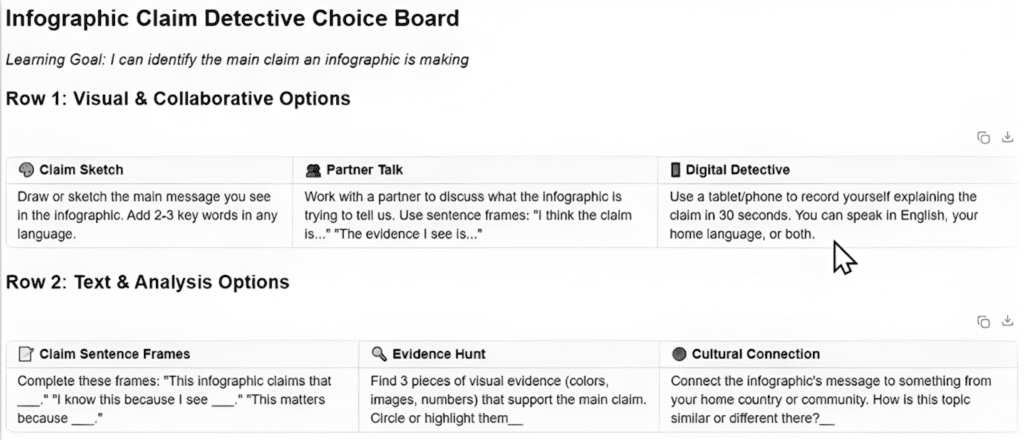The image size is (1024, 440).
Task: Download the Row 1 Visual & Collaborative table
Action: coord(1006,138)
